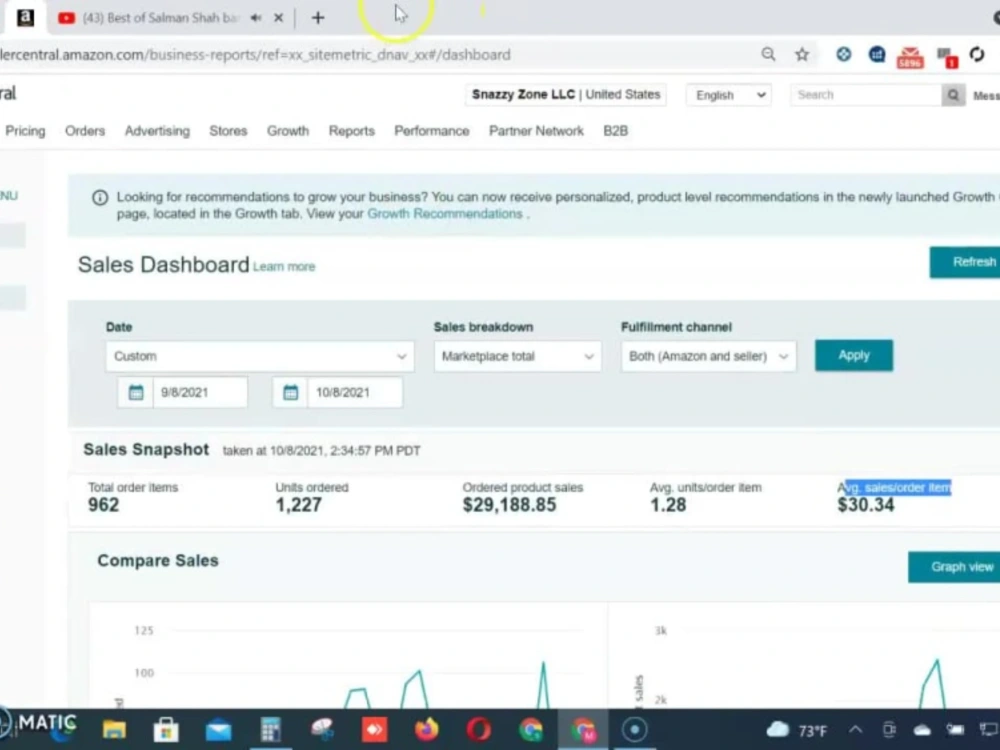Open the Pricing menu
This screenshot has width=1000, height=750.
click(x=26, y=131)
